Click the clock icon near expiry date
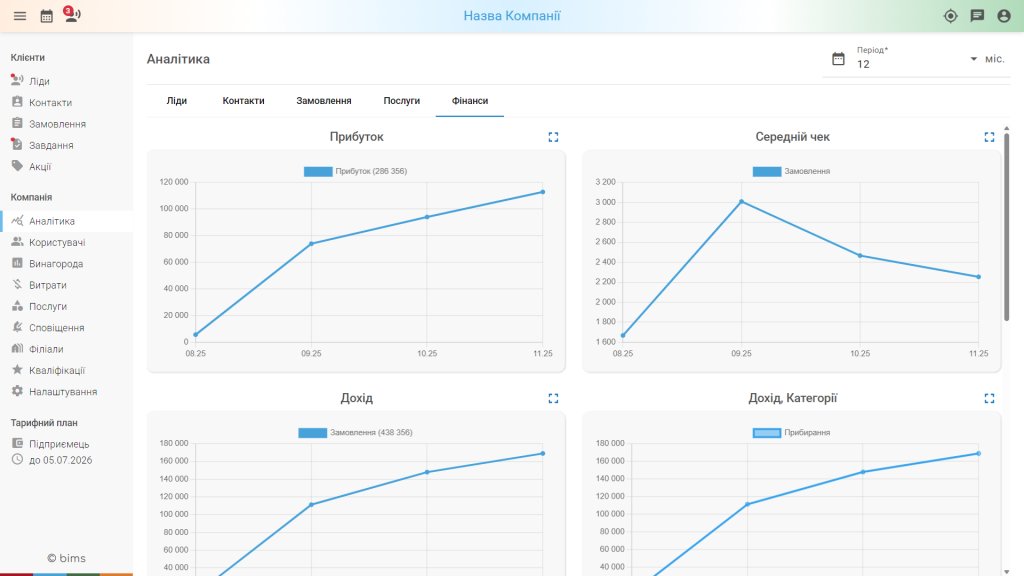Screen dimensions: 1024x576 (x=17, y=460)
